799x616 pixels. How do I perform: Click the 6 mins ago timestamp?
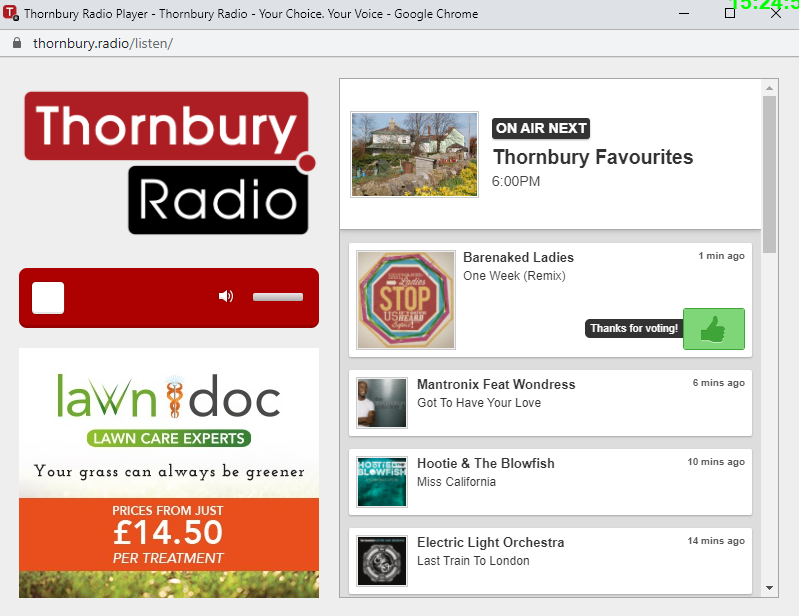click(x=718, y=383)
